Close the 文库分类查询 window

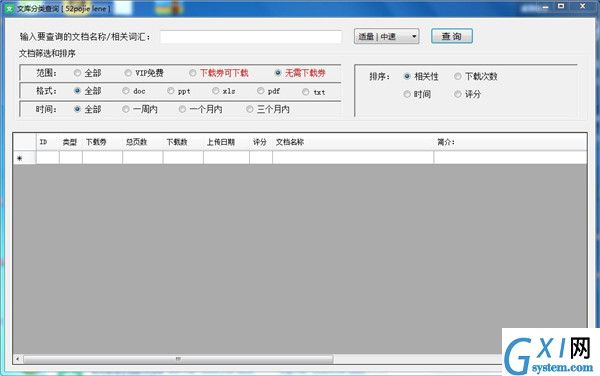pos(583,7)
